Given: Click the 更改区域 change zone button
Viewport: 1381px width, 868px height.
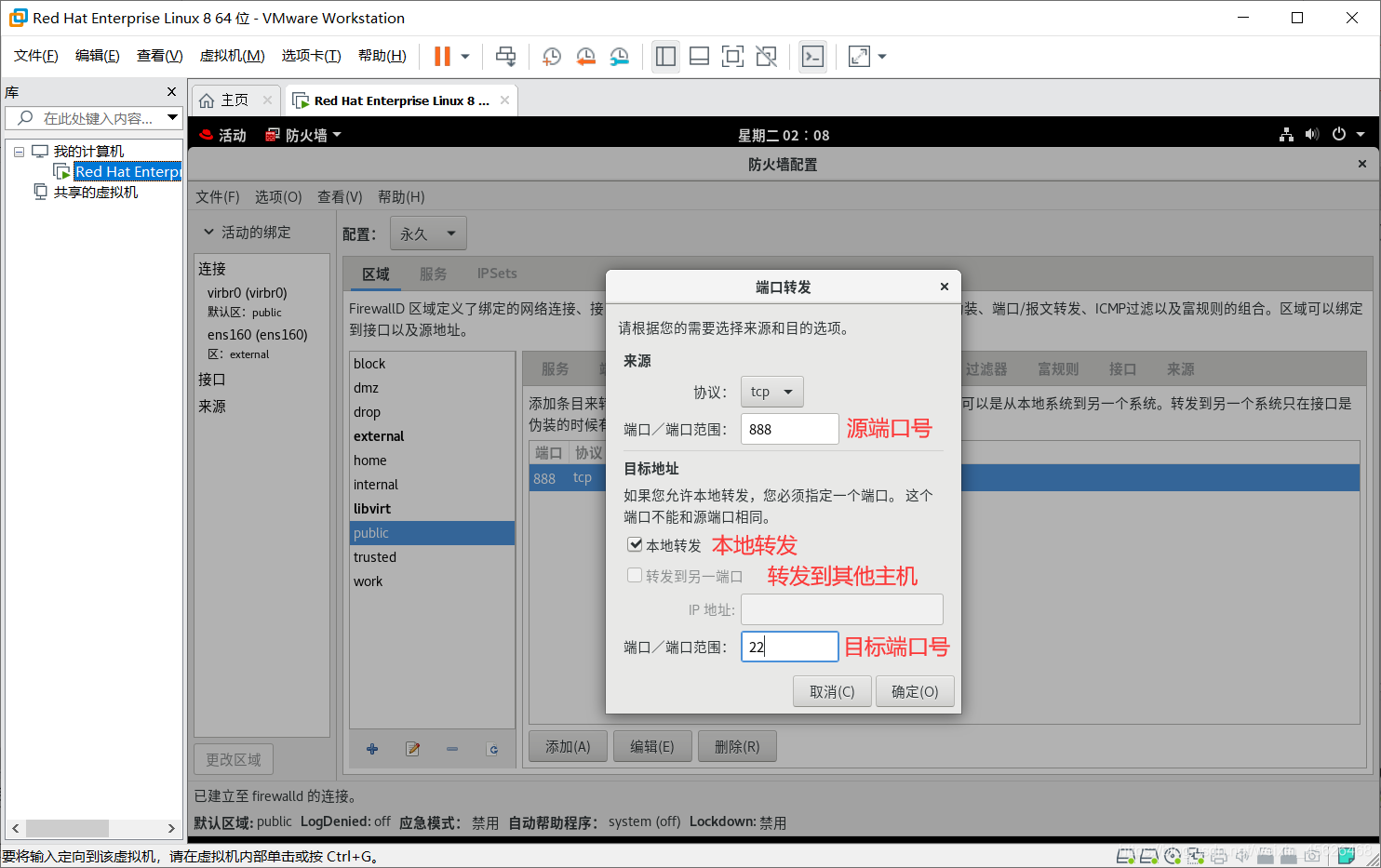Looking at the screenshot, I should (x=234, y=759).
